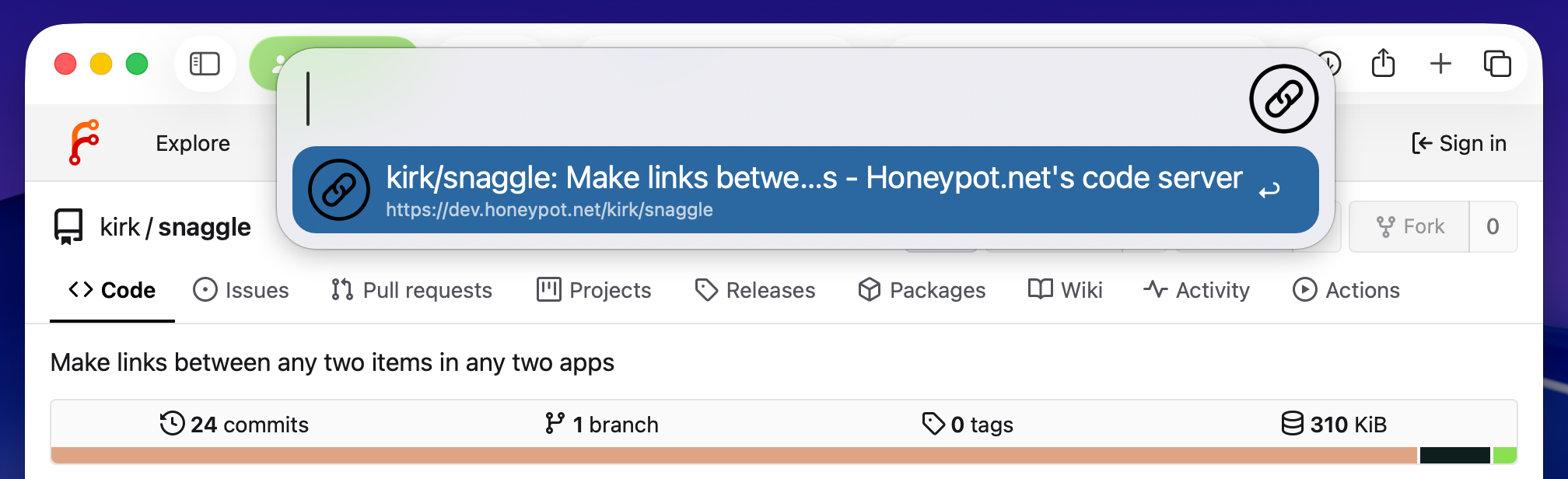Click the Forgejo logo in the navbar
The image size is (1568, 479).
84,142
